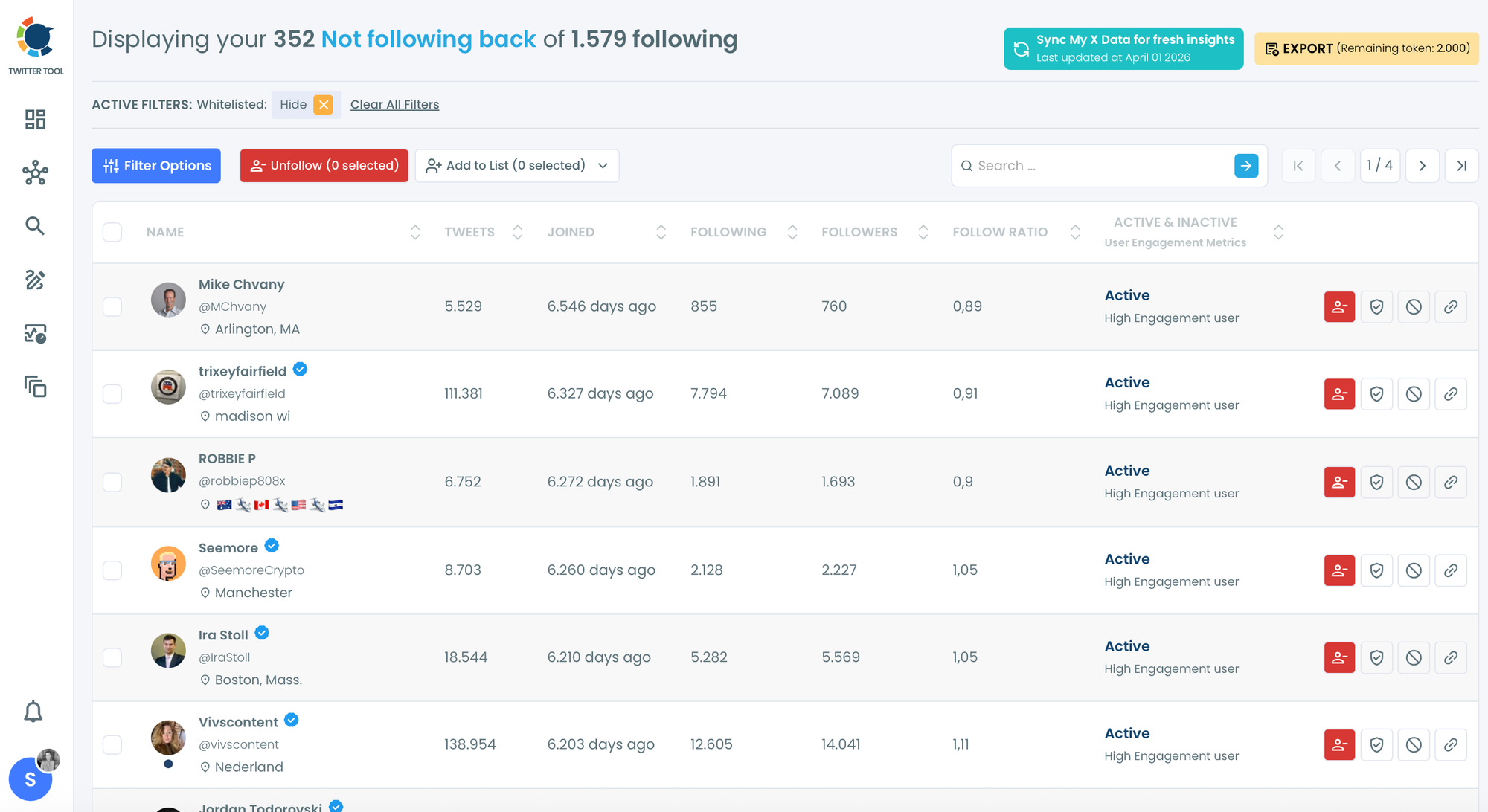The width and height of the screenshot is (1488, 812).
Task: Select the checkbox for Ira Stoll
Action: [112, 657]
